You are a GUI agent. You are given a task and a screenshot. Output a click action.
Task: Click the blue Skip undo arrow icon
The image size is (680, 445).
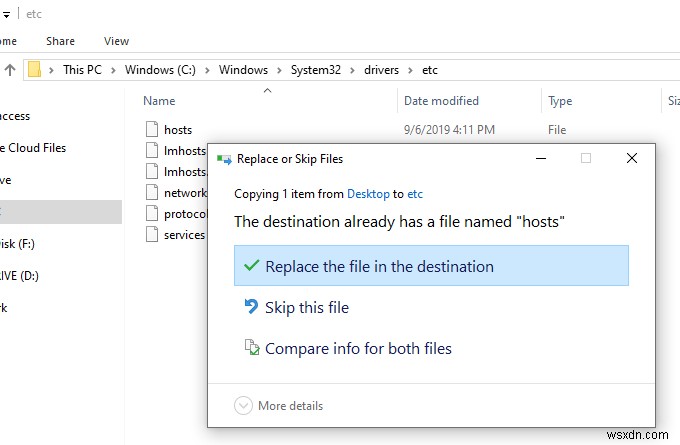252,307
